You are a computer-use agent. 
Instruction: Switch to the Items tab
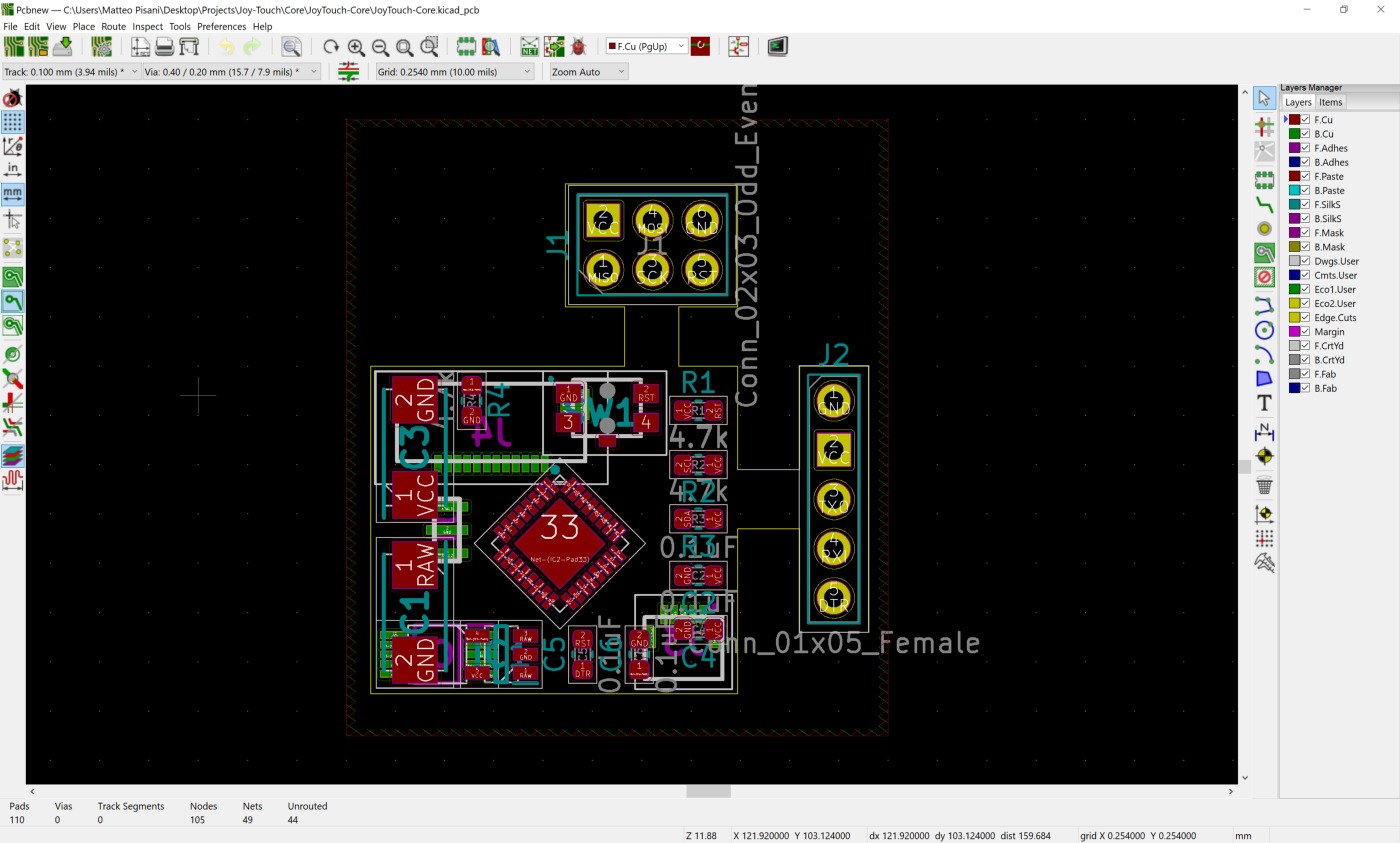pos(1330,102)
